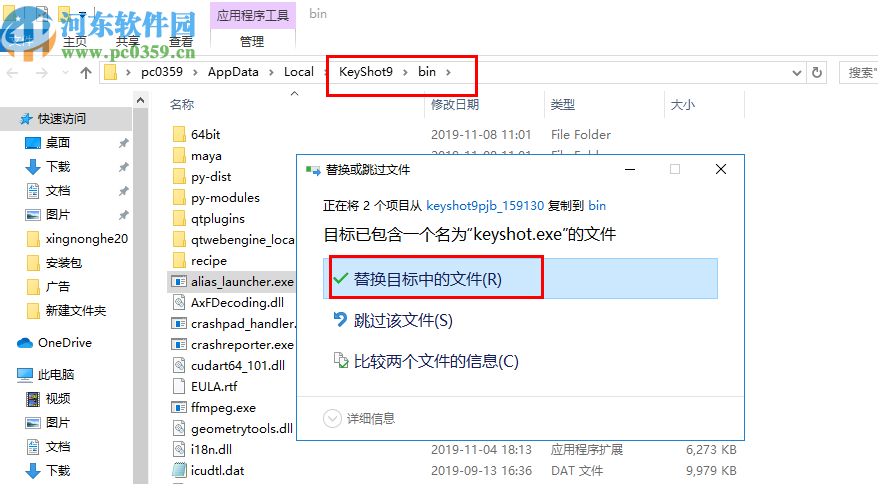The image size is (878, 484).
Task: Click the 64bit folder icon
Action: pyautogui.click(x=179, y=134)
